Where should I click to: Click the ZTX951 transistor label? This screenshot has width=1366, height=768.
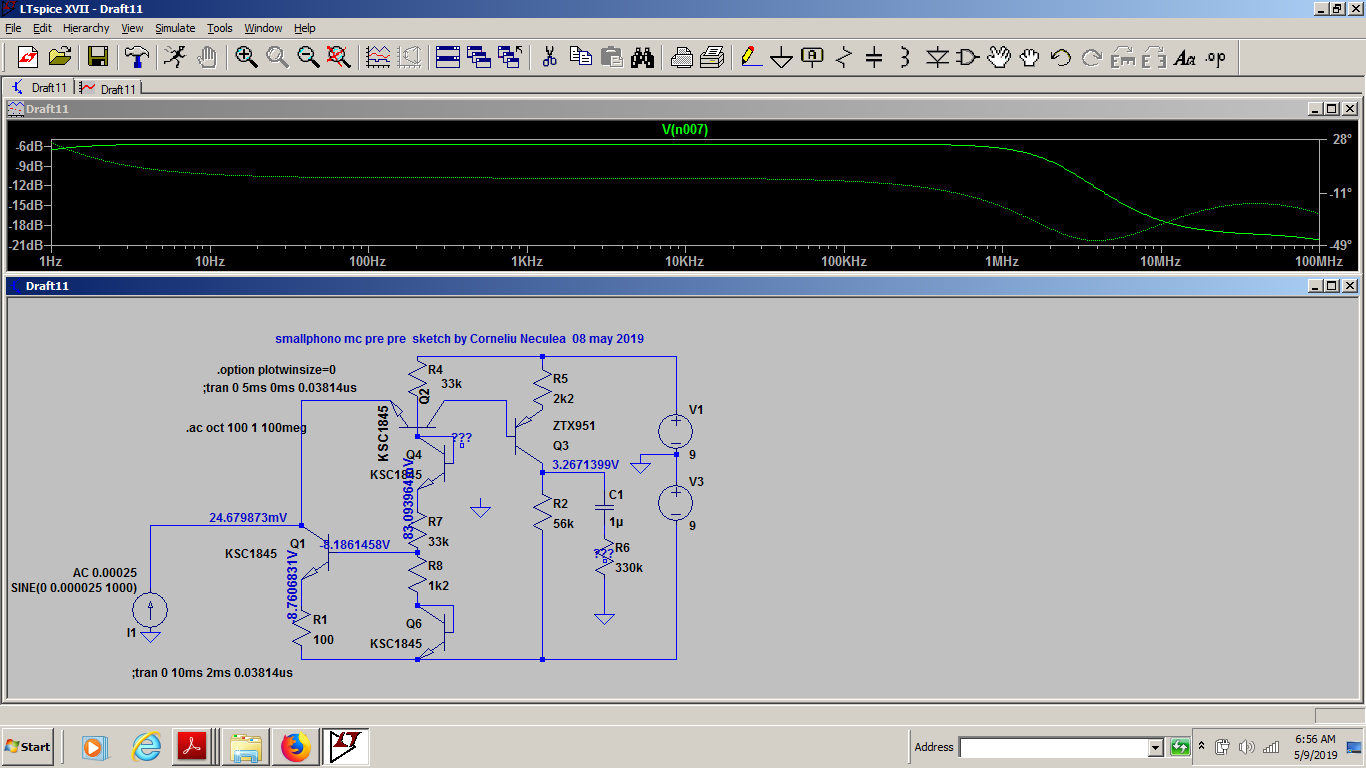pyautogui.click(x=574, y=426)
